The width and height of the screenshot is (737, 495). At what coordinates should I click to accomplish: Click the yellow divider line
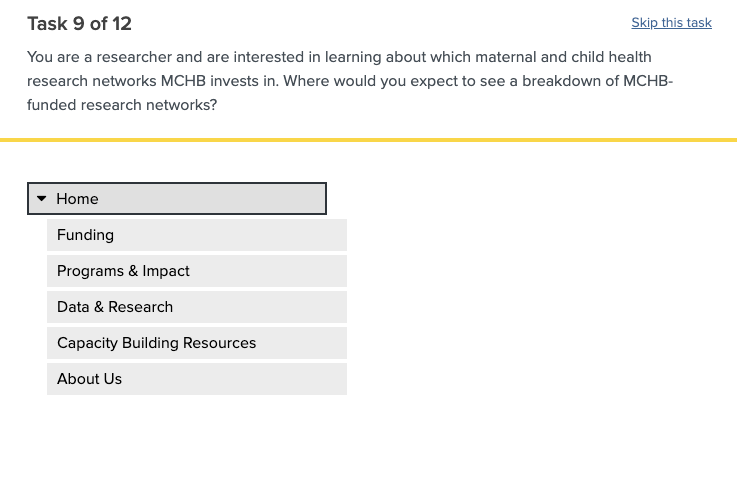pos(368,140)
